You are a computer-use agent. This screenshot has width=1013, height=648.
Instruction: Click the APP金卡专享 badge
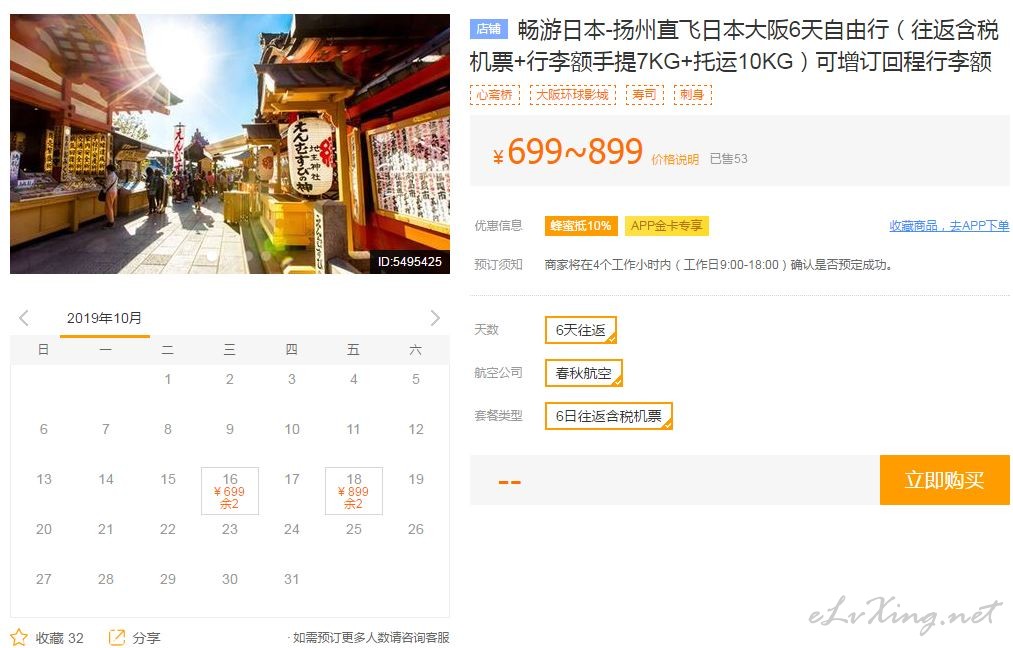(x=667, y=225)
